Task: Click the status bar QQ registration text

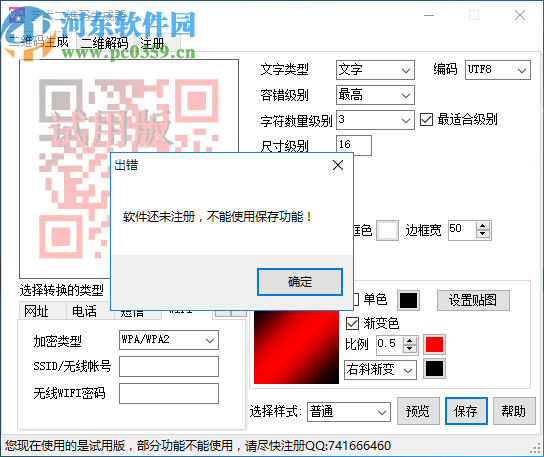Action: click(x=198, y=446)
